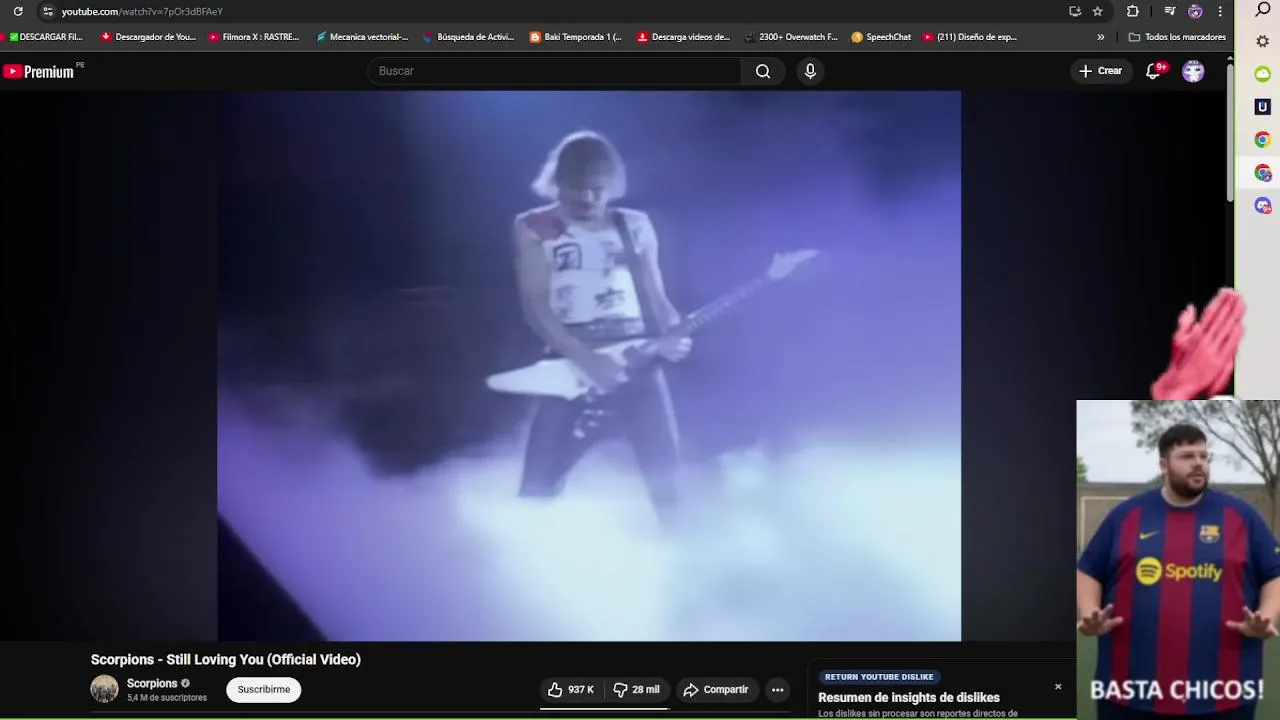
Task: Open the Google Chrome icon in sidebar
Action: pyautogui.click(x=1263, y=140)
